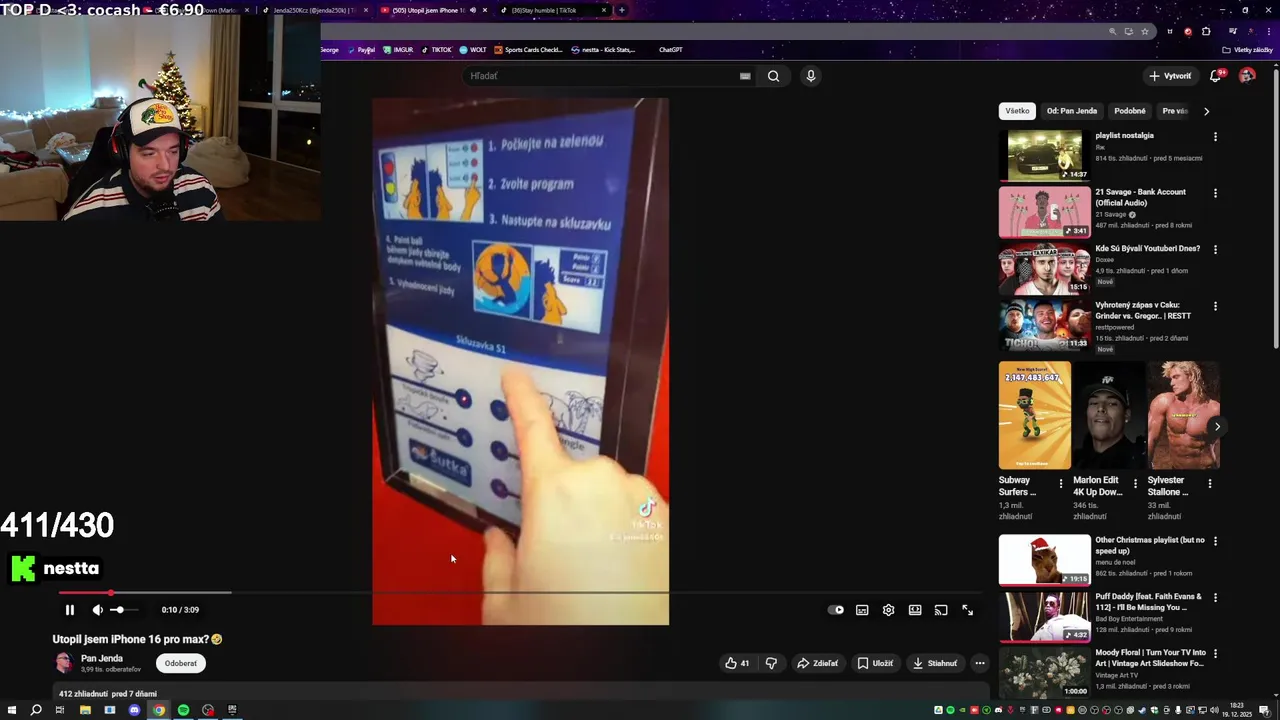This screenshot has height=720, width=1280.
Task: Open the Sports Cards Checklist bookmark
Action: pos(529,50)
